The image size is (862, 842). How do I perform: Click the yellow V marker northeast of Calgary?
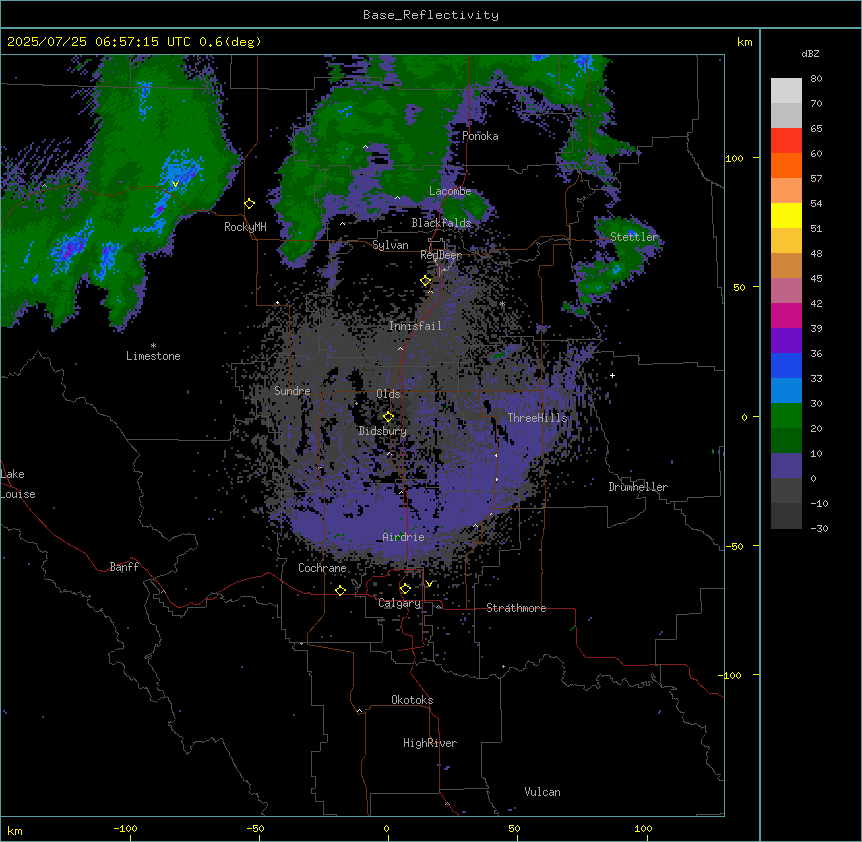coord(429,584)
